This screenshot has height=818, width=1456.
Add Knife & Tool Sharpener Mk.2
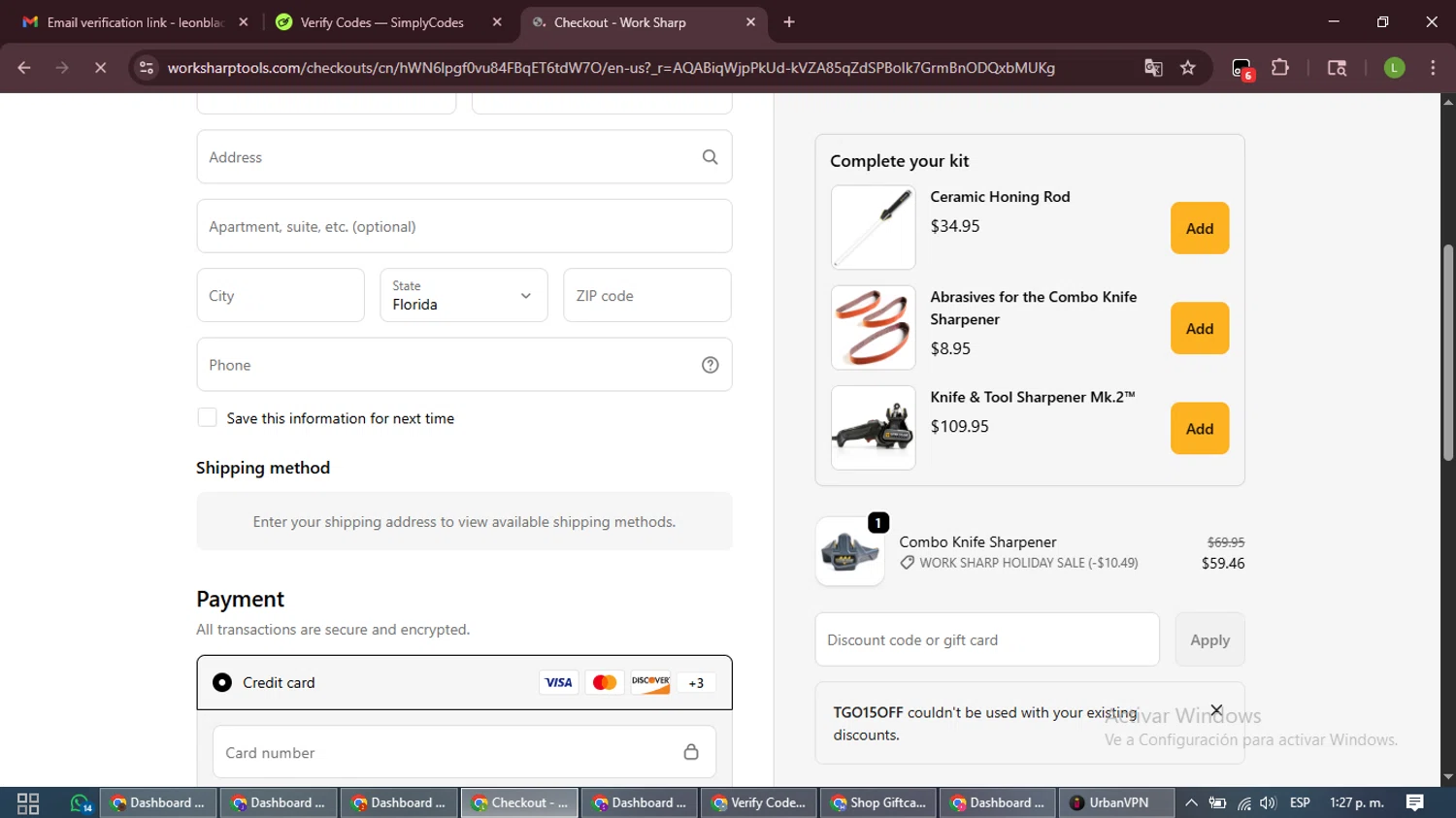1200,428
